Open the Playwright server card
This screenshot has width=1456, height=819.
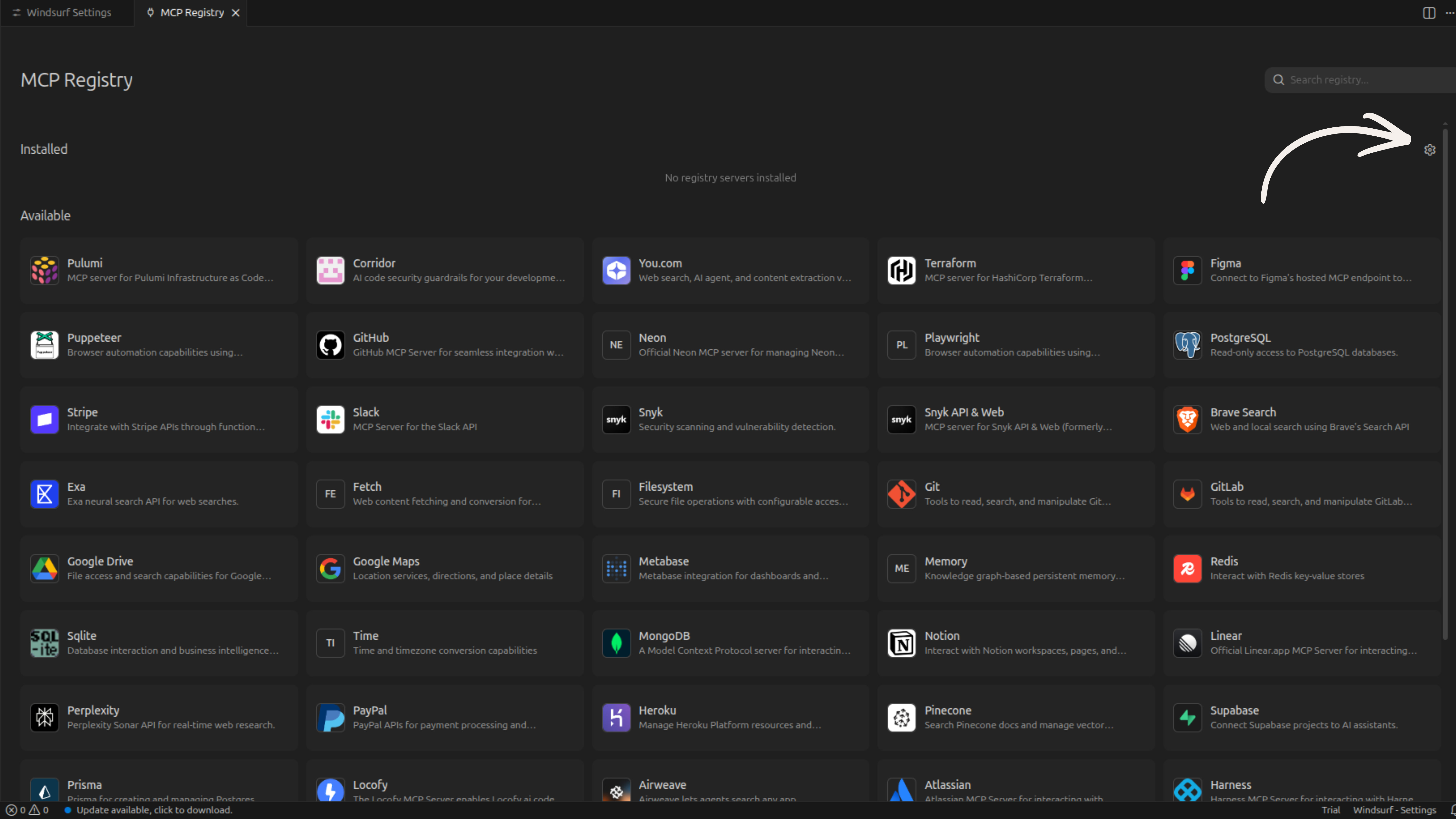click(x=1016, y=345)
